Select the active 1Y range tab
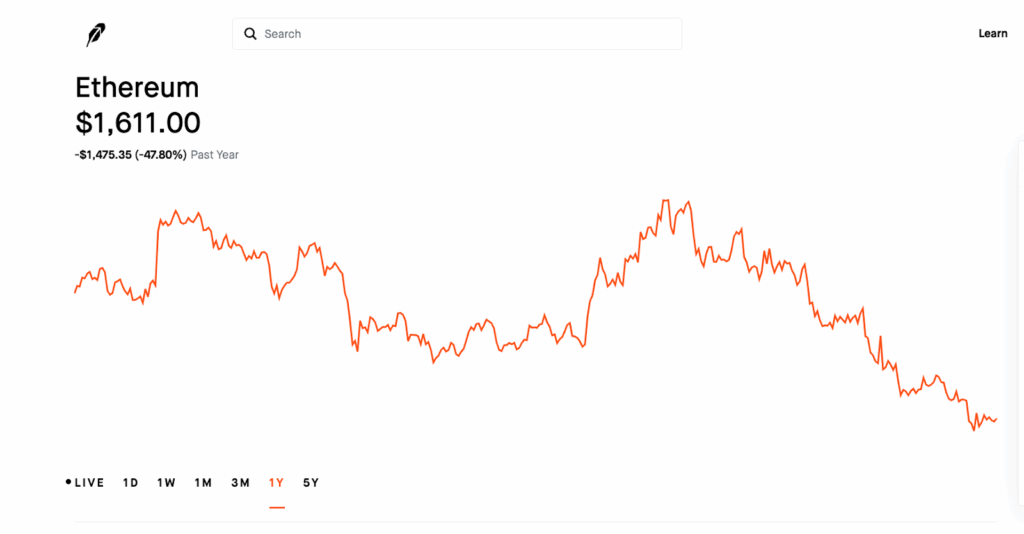 tap(276, 483)
